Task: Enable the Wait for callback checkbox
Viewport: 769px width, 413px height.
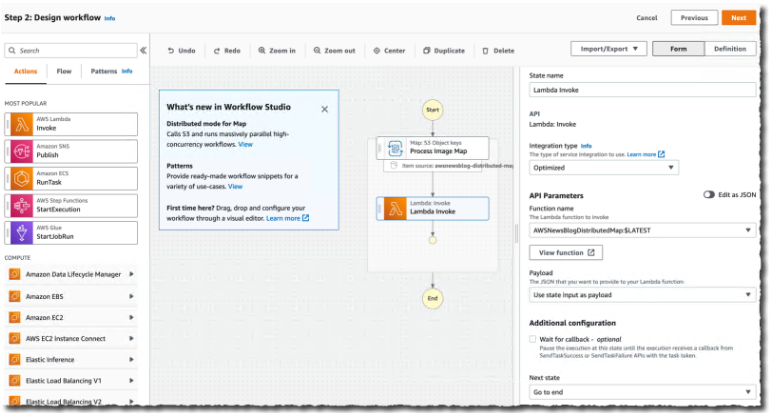Action: click(534, 340)
